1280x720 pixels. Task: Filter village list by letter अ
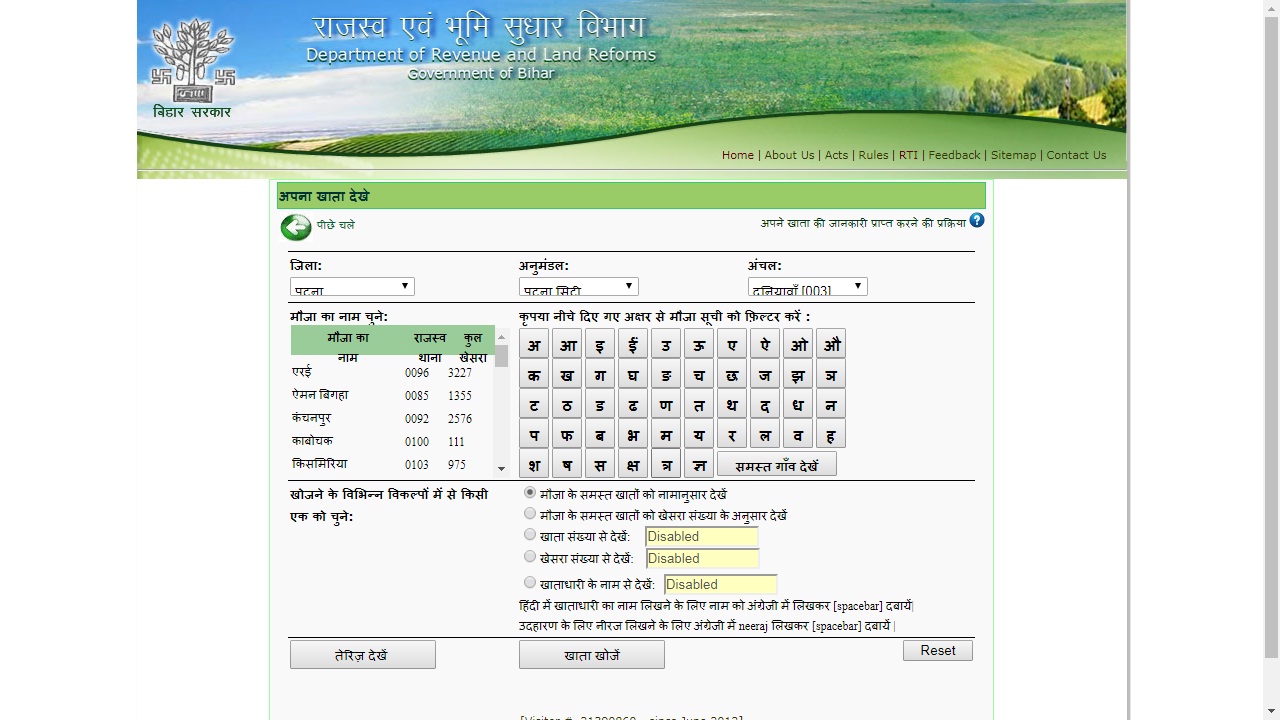[x=534, y=345]
